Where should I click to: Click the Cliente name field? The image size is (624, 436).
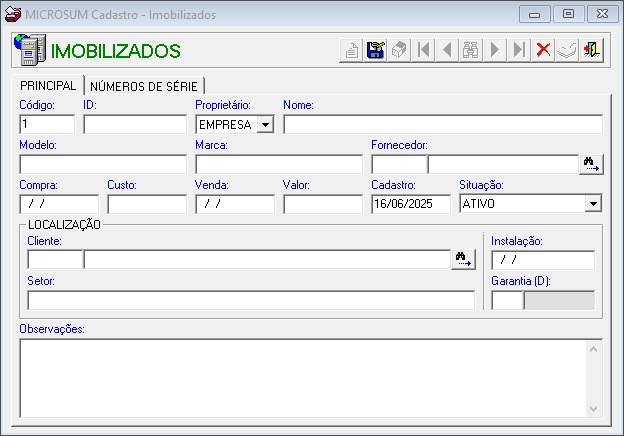pyautogui.click(x=267, y=260)
